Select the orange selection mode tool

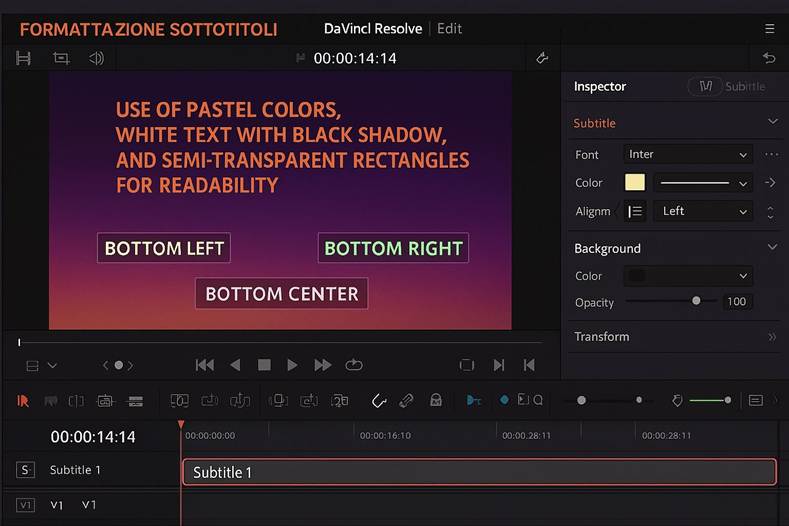click(x=23, y=401)
